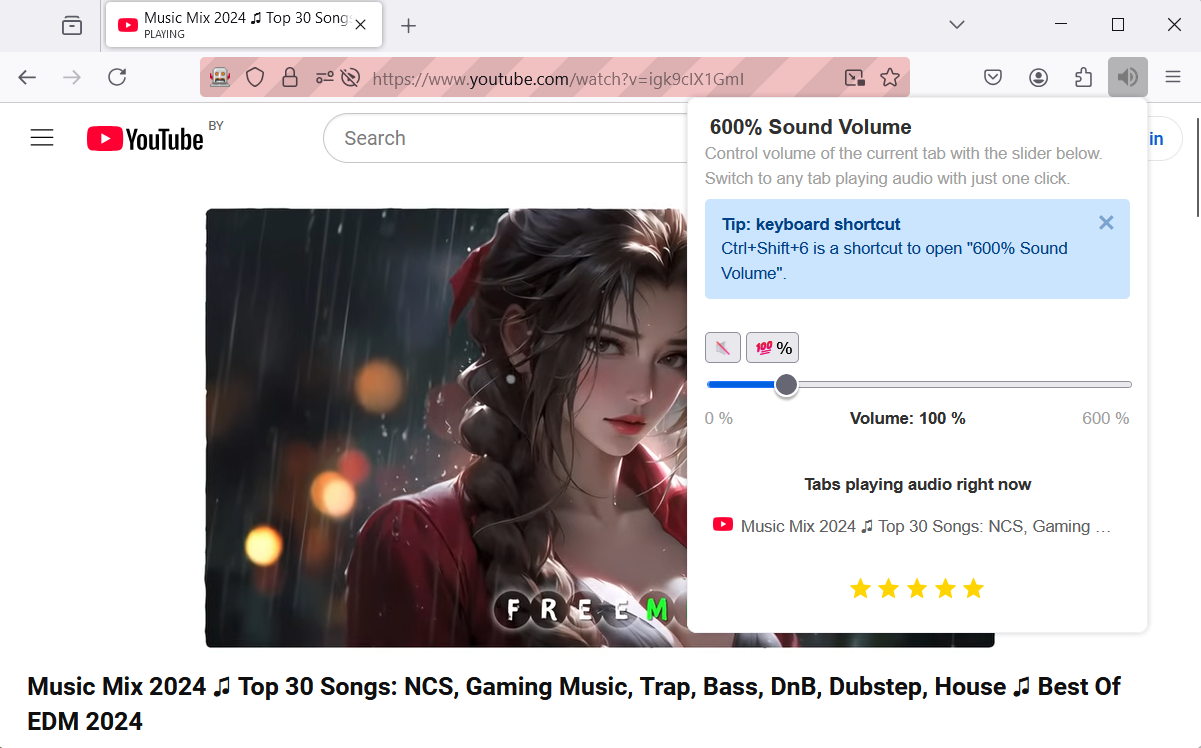Open the Firefox application hamburger menu
The height and width of the screenshot is (748, 1201).
[1173, 77]
